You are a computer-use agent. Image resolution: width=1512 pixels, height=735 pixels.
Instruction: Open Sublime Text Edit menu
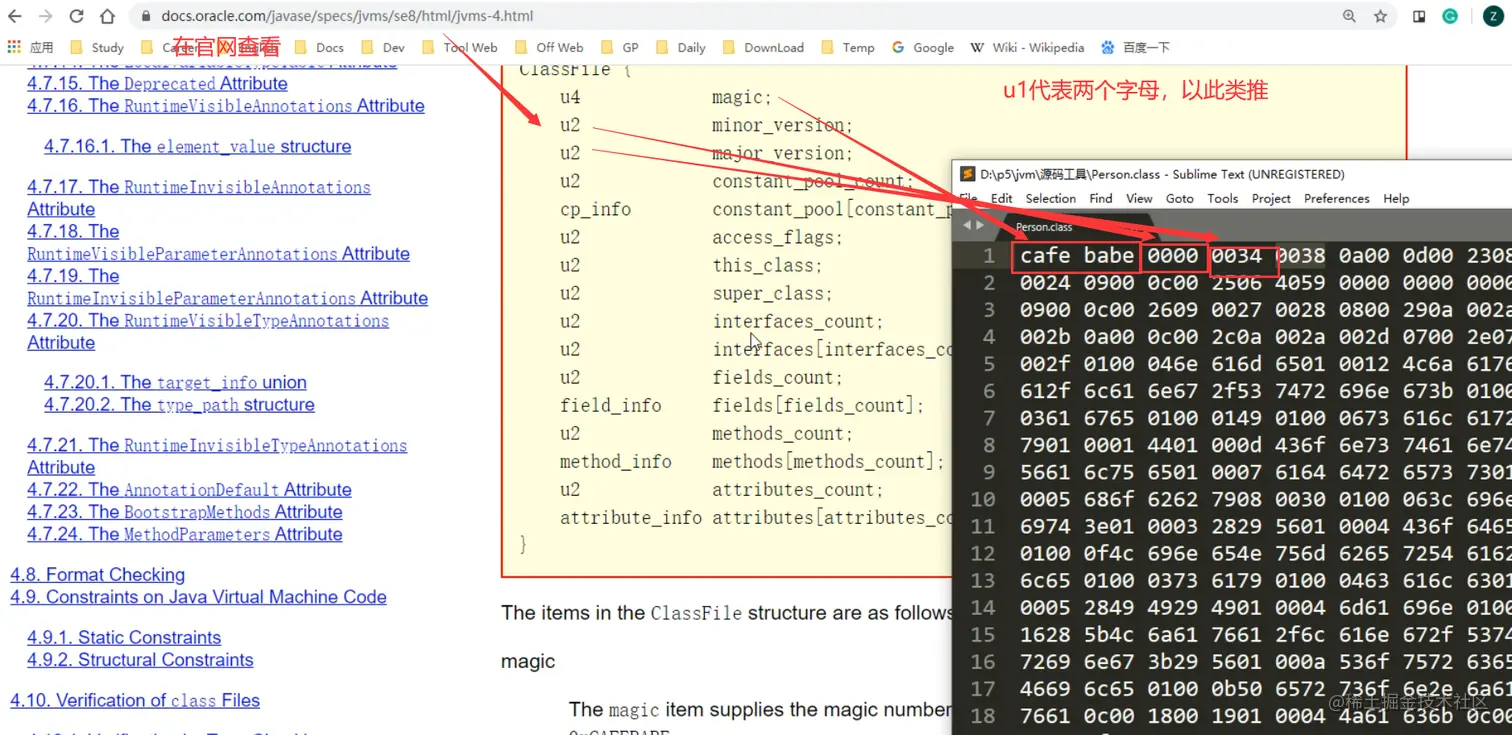click(x=1001, y=198)
